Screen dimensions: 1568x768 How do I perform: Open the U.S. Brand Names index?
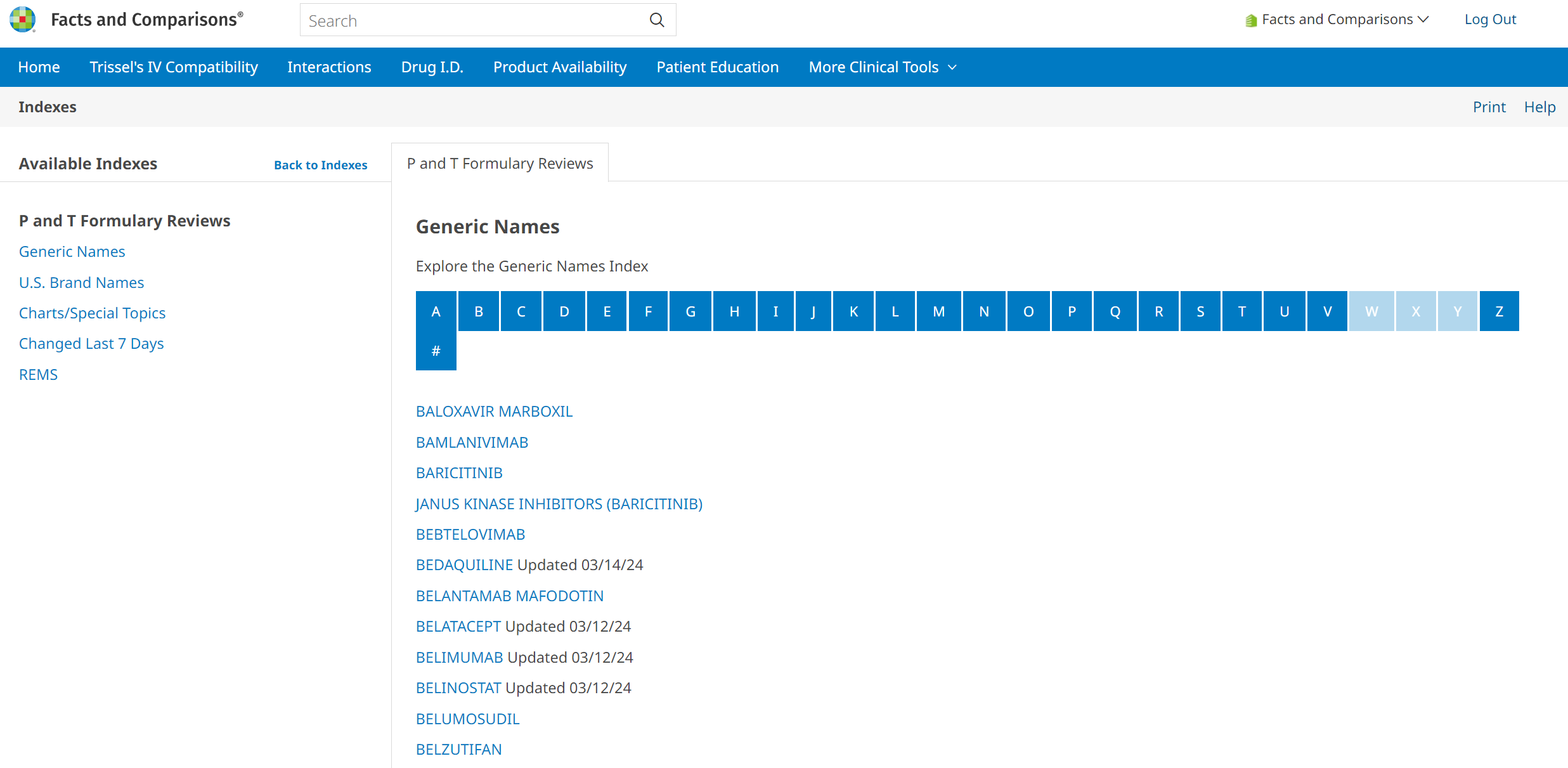[x=81, y=282]
